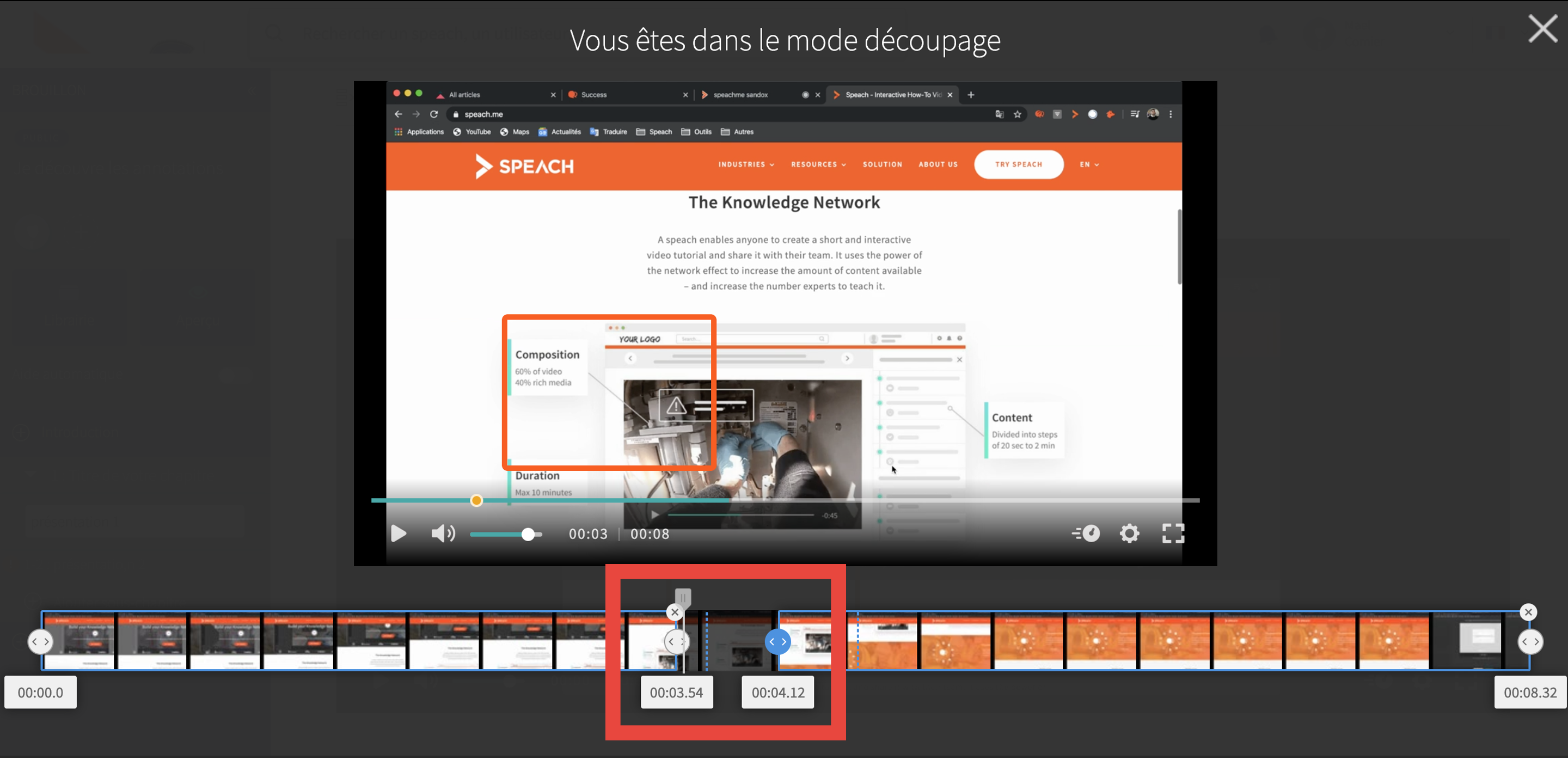
Task: Open Maps bookmark in the video frame
Action: [x=514, y=131]
